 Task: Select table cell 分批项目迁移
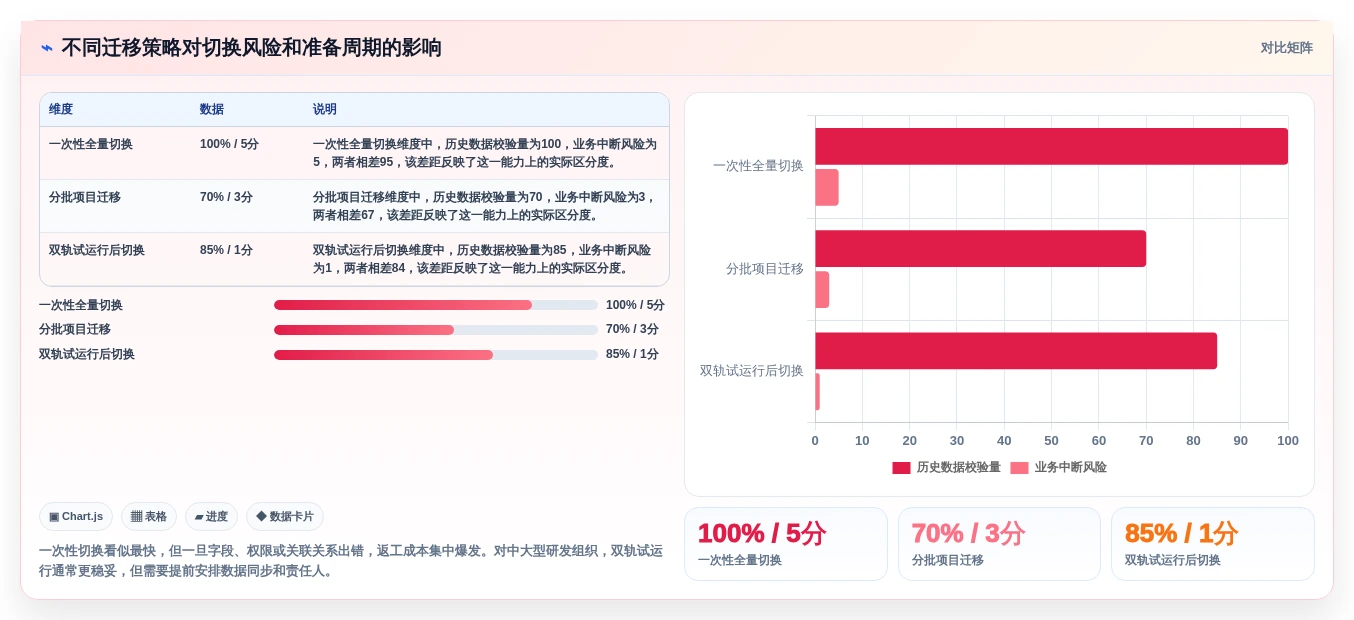(x=85, y=197)
